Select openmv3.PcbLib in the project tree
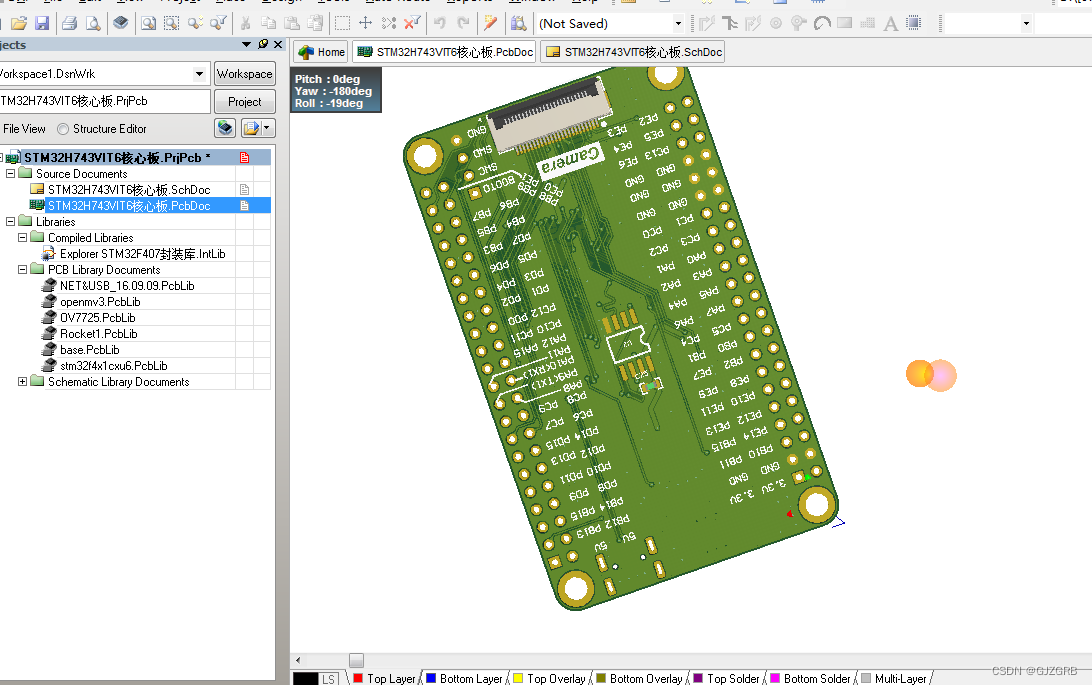 point(100,301)
